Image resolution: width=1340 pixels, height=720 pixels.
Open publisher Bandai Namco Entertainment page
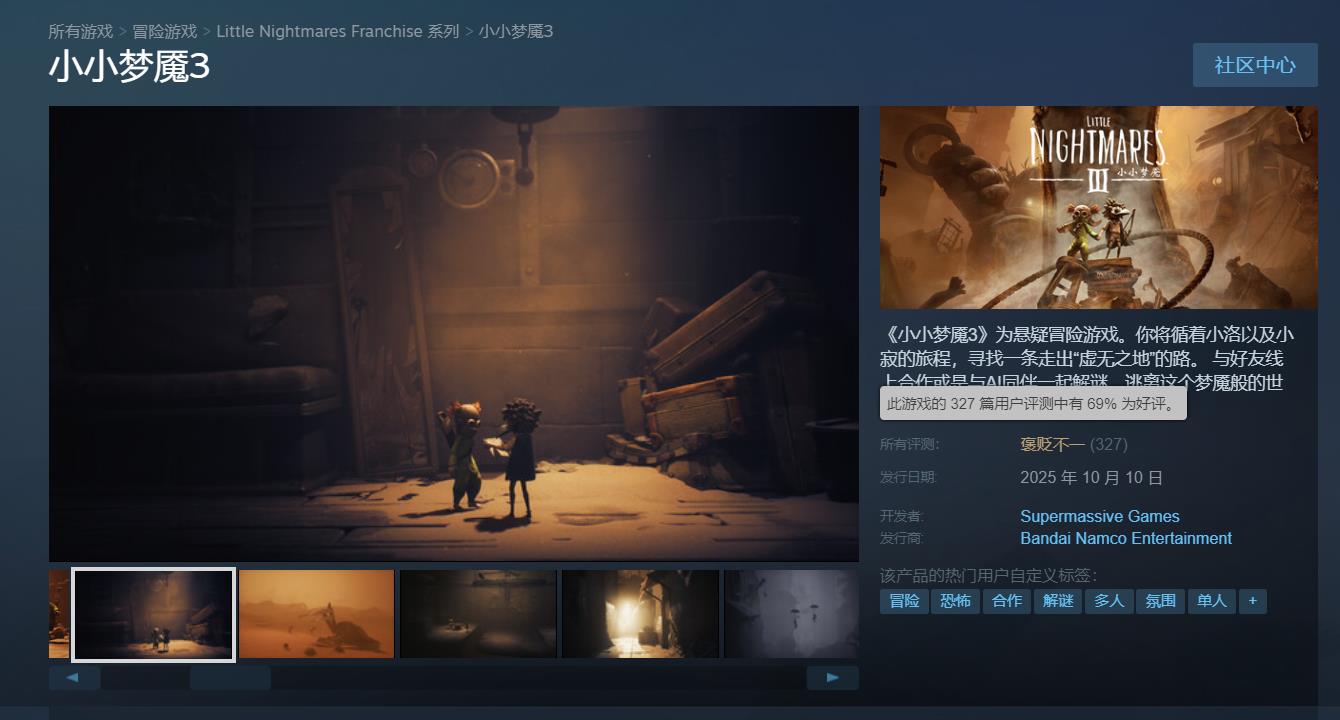[x=1125, y=538]
